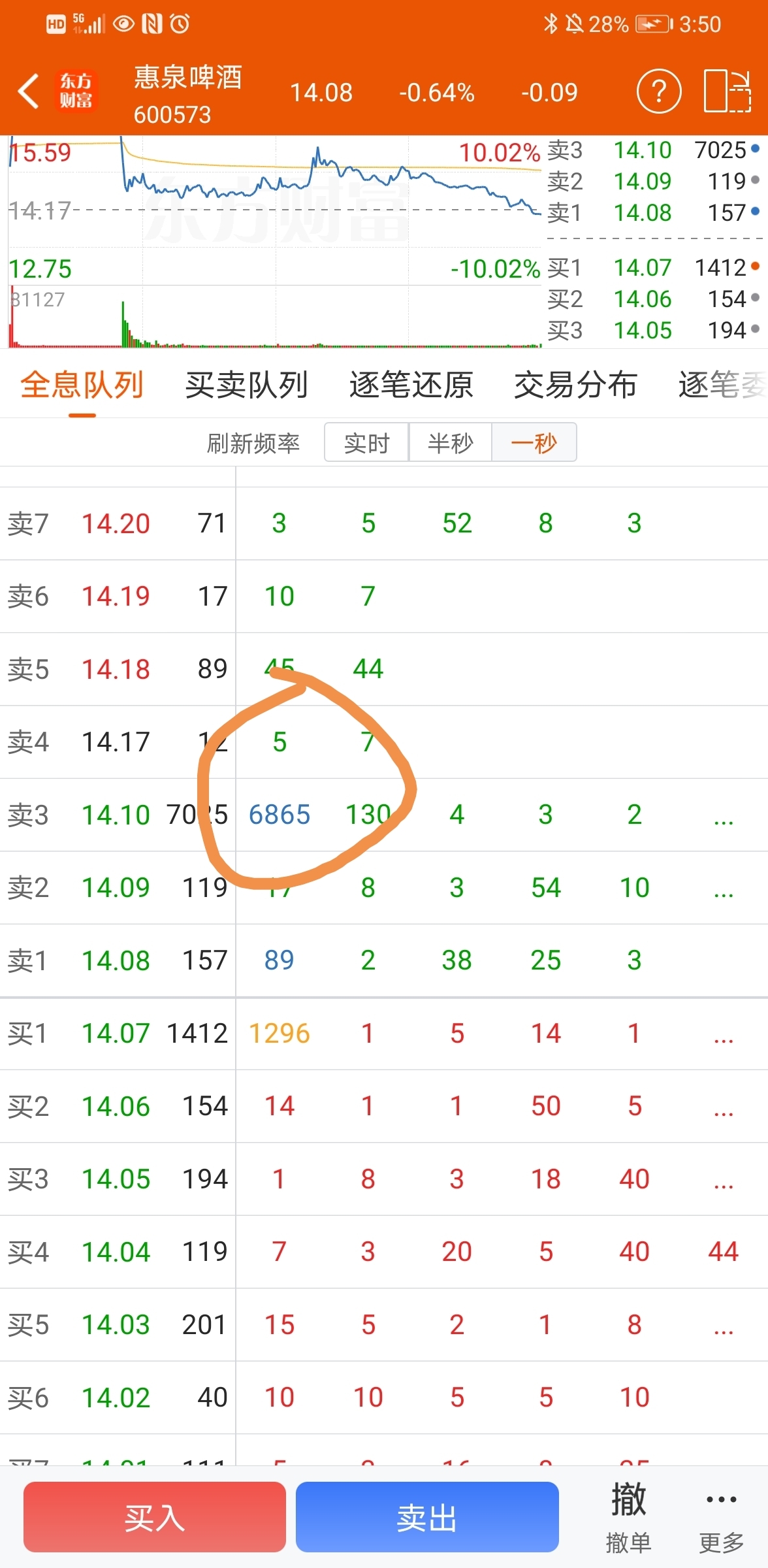768x1568 pixels.
Task: Tap the battery indicator in status bar
Action: coord(654,24)
